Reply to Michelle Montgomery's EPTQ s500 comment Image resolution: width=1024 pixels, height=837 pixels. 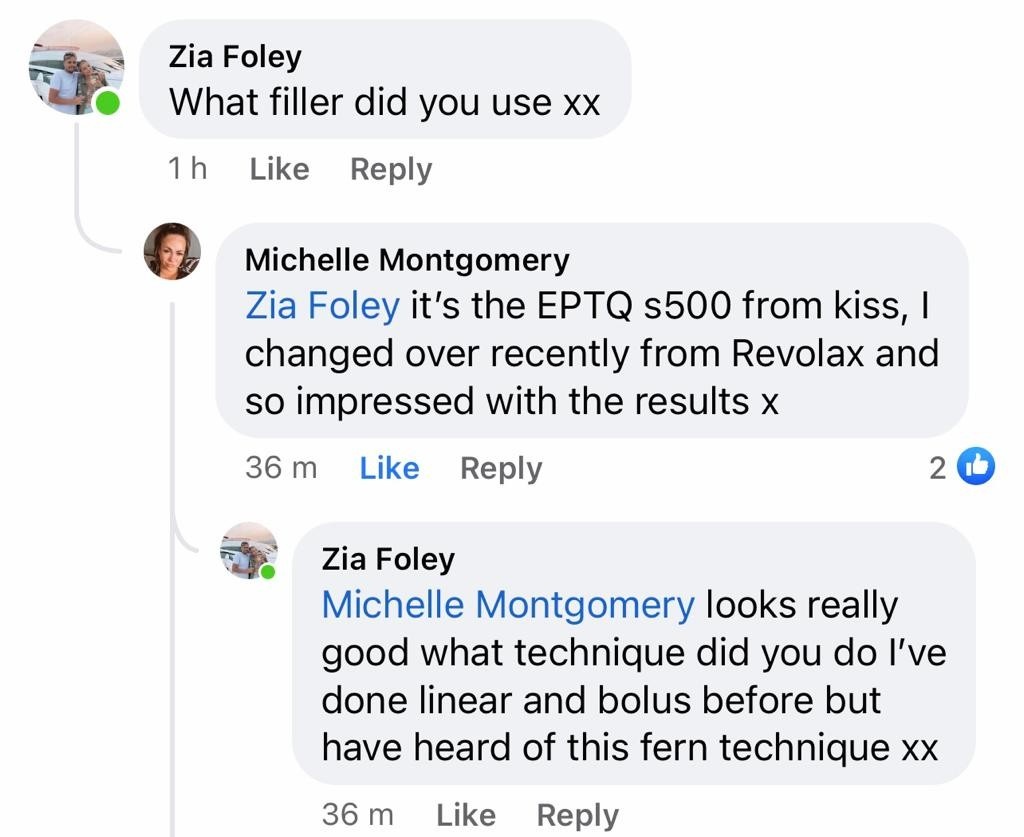click(x=501, y=467)
